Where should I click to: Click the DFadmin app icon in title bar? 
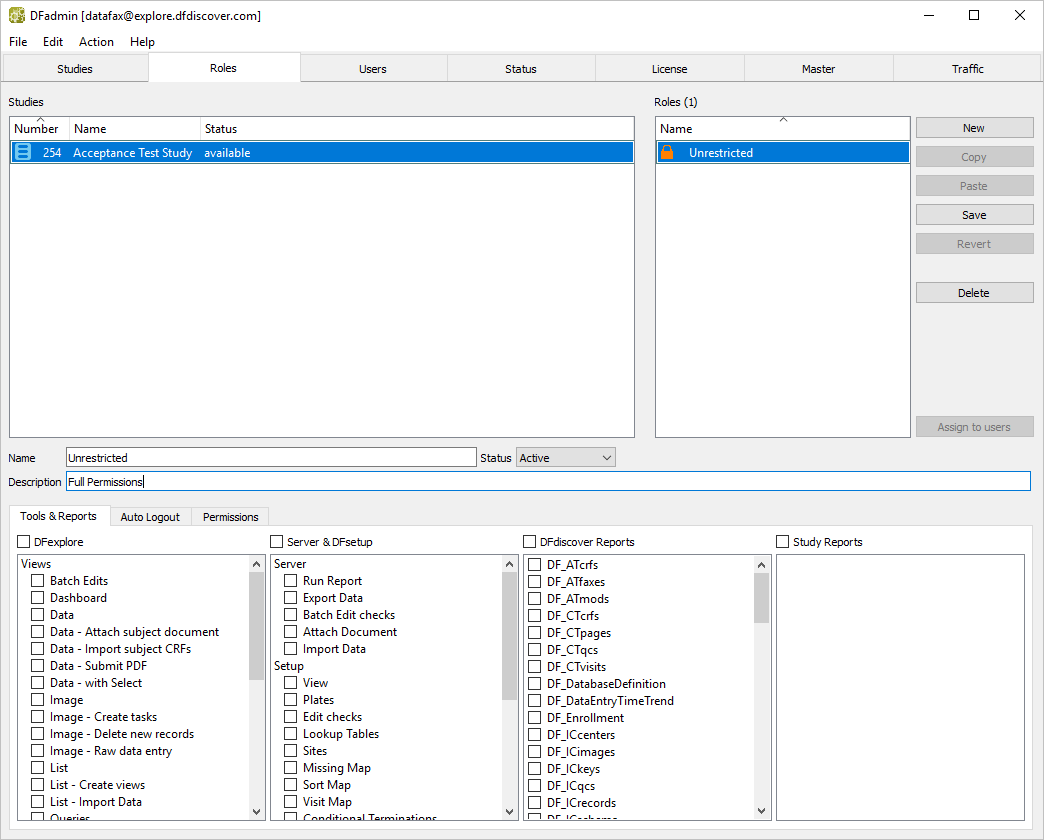point(17,16)
